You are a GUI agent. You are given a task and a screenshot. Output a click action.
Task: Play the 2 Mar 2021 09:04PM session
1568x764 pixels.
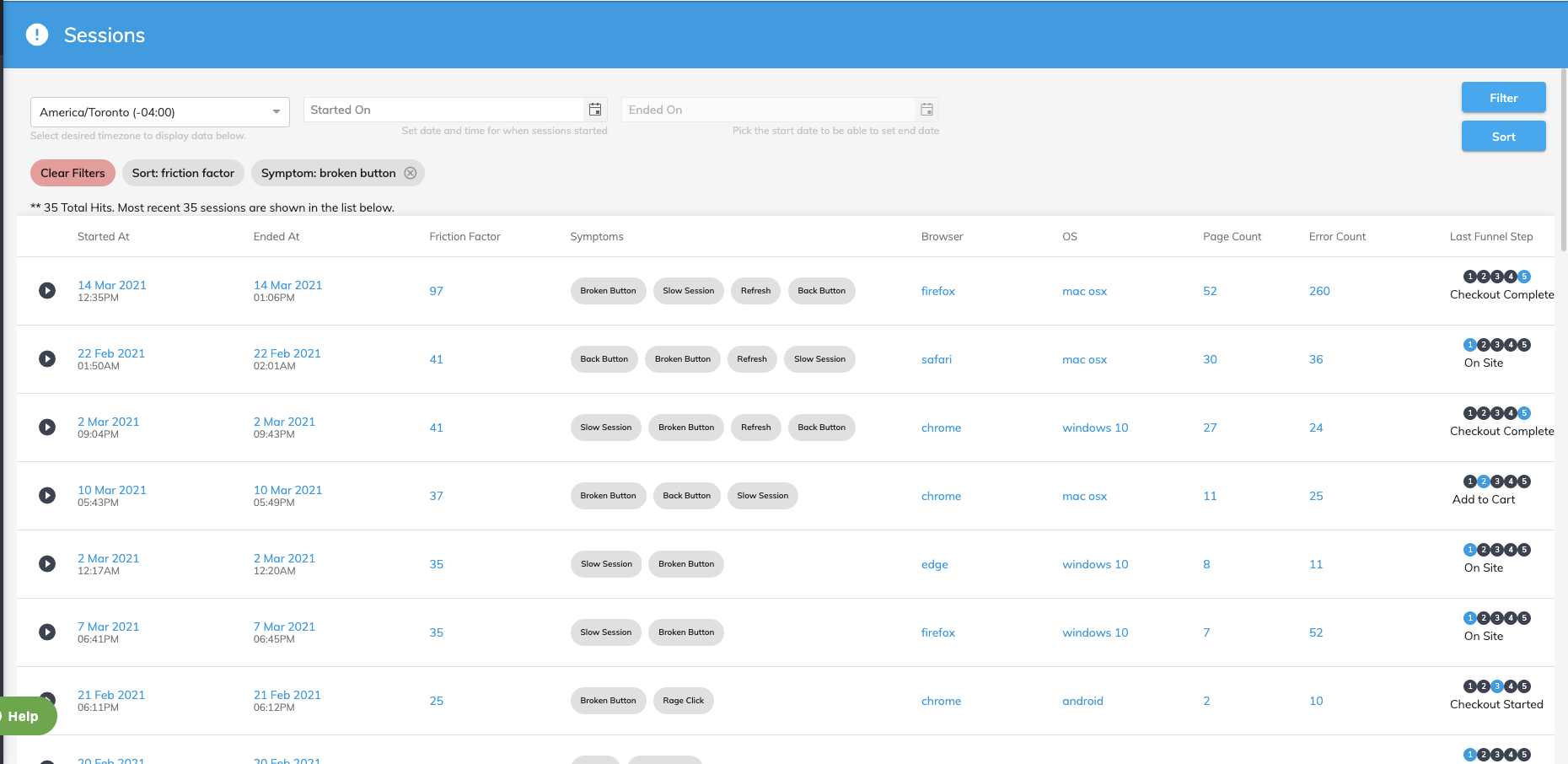(47, 427)
